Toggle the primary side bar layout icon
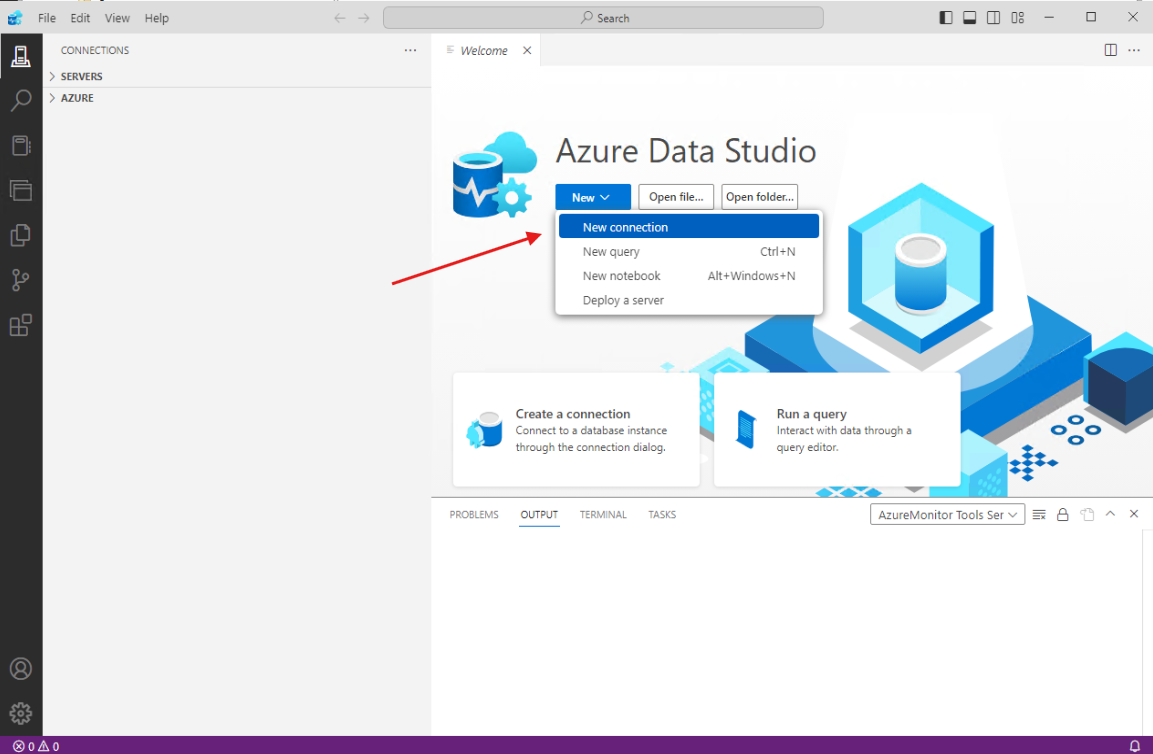This screenshot has height=754, width=1153. [946, 18]
